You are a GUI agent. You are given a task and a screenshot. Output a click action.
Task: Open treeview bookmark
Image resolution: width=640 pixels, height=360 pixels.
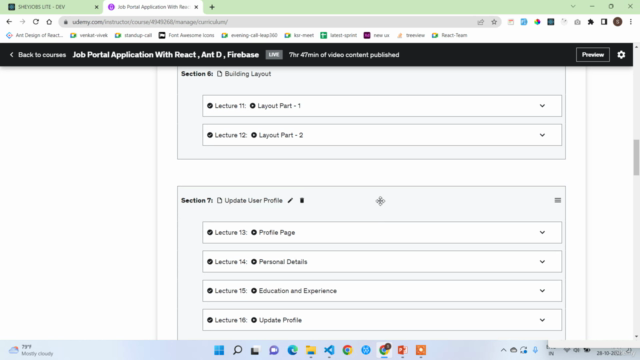[411, 35]
